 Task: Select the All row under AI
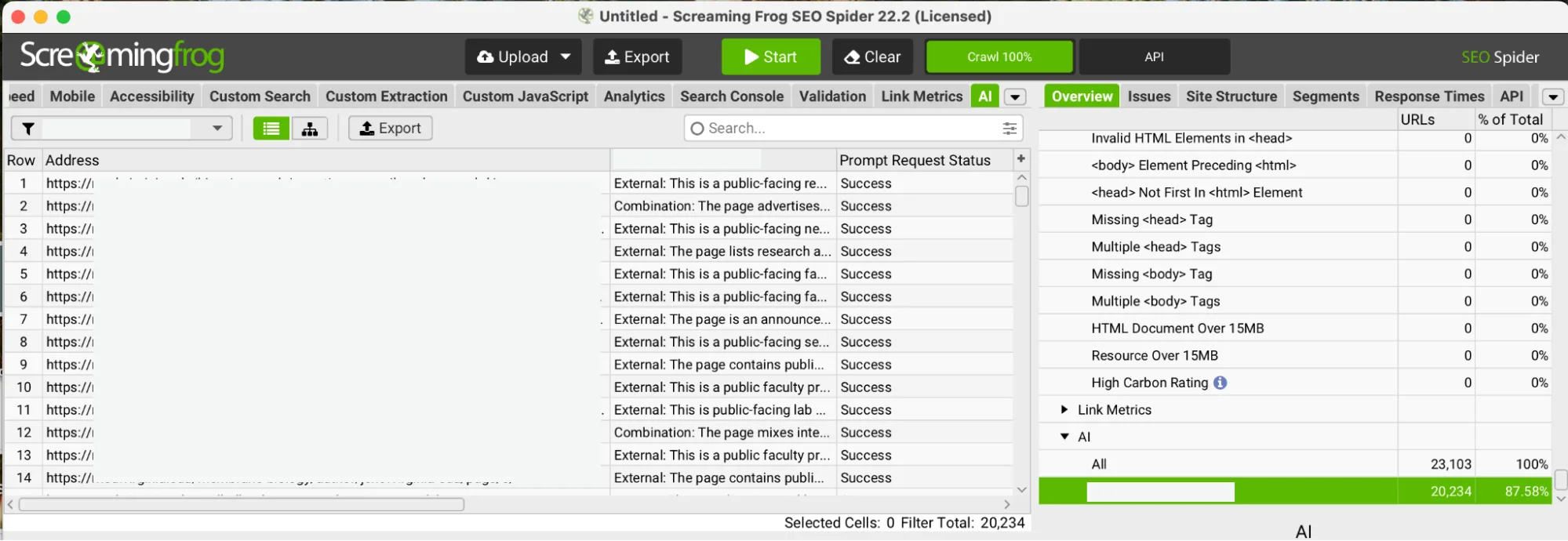[x=1295, y=464]
